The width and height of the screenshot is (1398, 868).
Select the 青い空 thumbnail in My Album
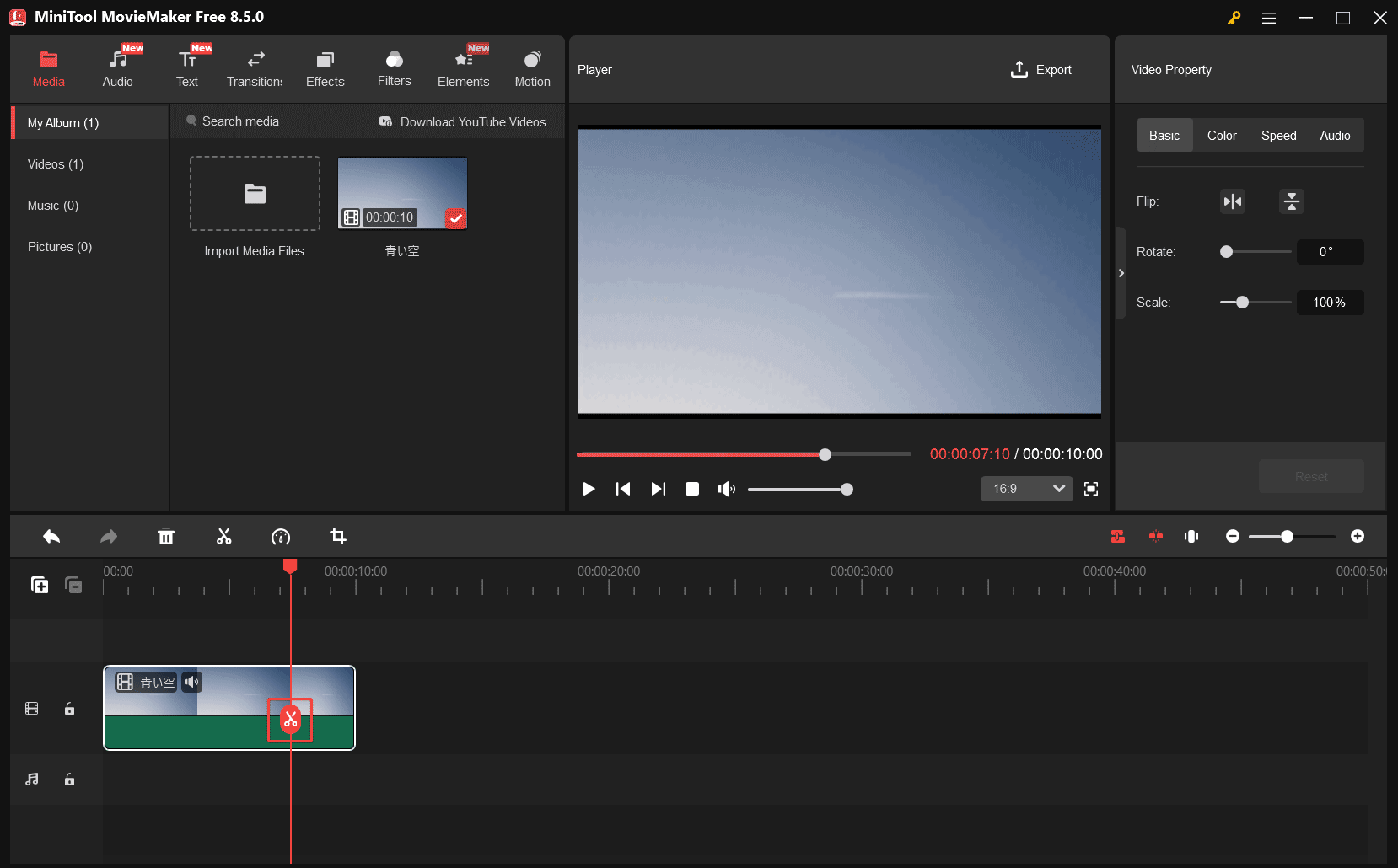coord(402,192)
